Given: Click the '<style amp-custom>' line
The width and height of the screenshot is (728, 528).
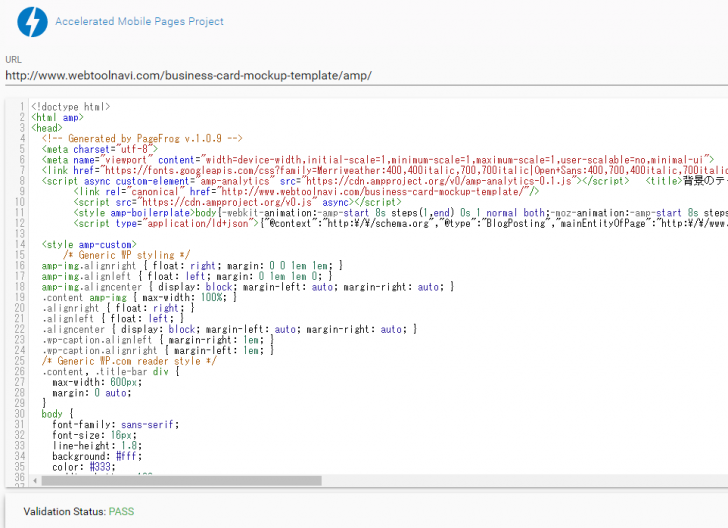Looking at the screenshot, I should 89,244.
